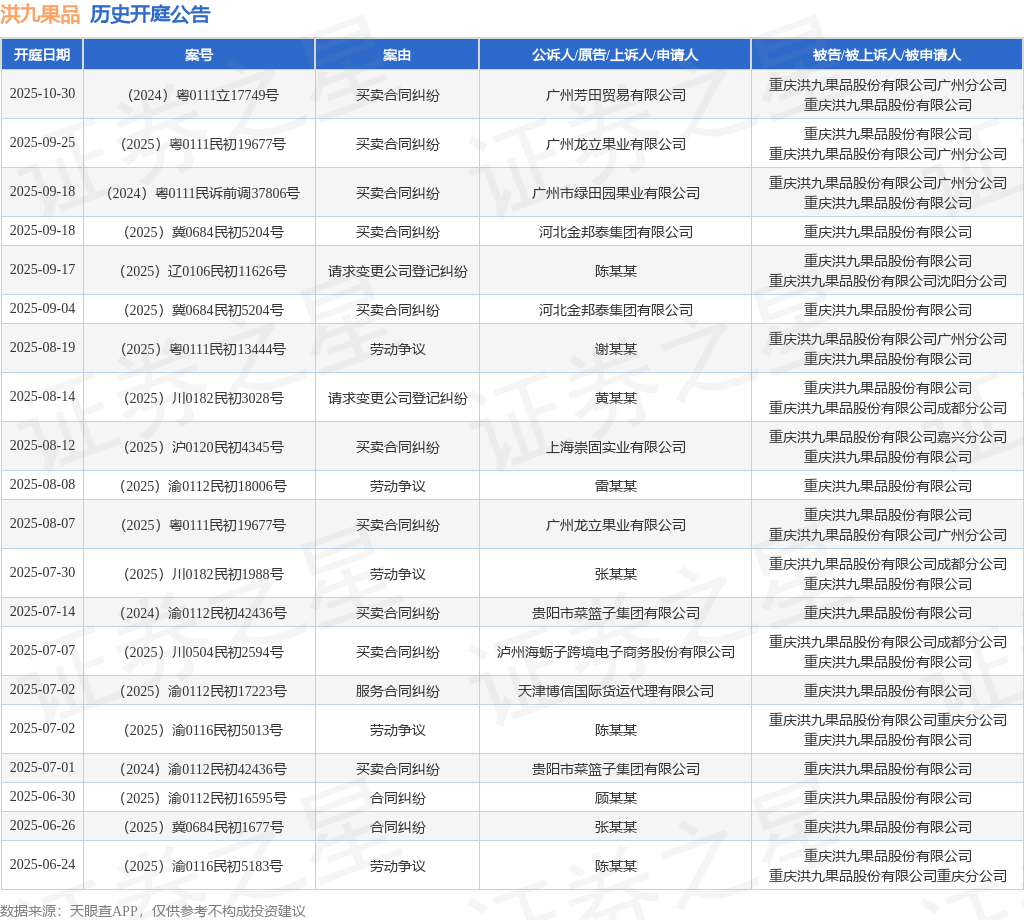Click 张某某 in the 2025-07-30 row
Viewport: 1024px width, 920px height.
tap(616, 575)
